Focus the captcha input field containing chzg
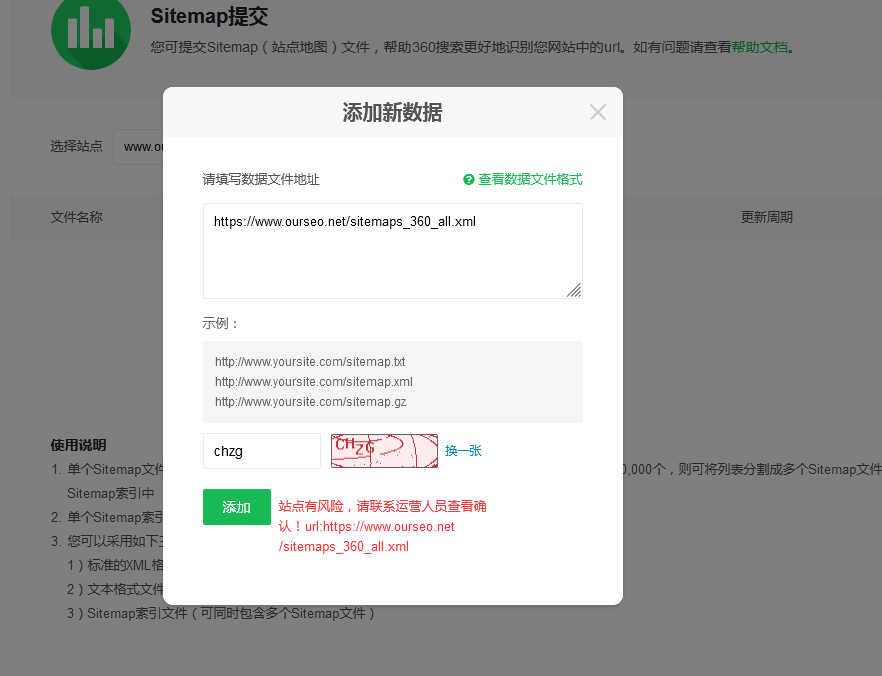 tap(262, 451)
